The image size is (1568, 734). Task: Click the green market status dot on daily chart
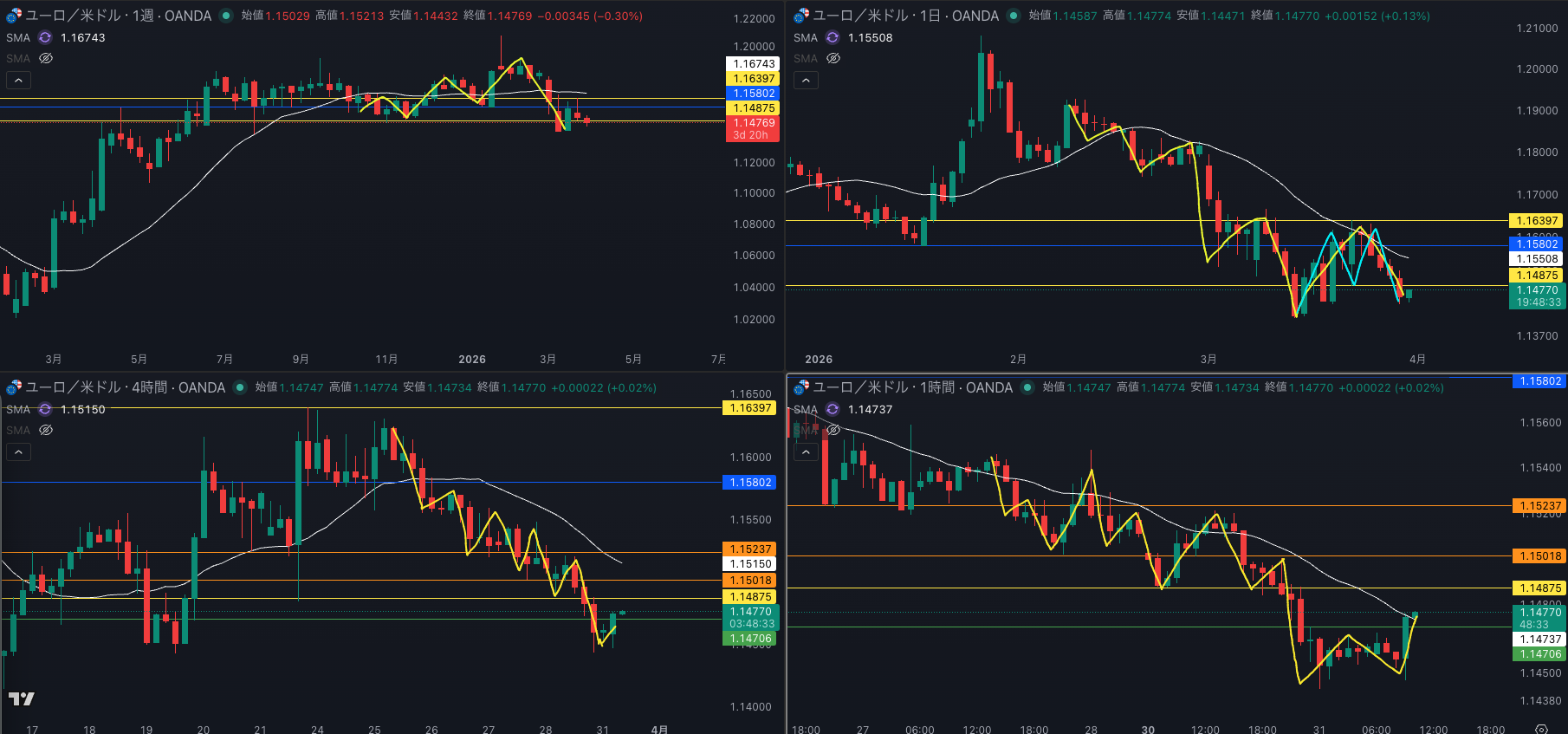(1013, 16)
